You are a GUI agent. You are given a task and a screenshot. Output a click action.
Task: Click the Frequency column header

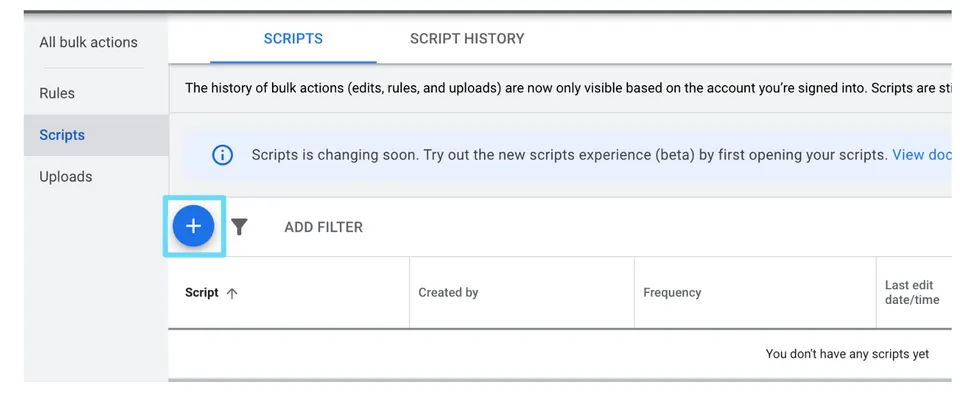tap(672, 293)
